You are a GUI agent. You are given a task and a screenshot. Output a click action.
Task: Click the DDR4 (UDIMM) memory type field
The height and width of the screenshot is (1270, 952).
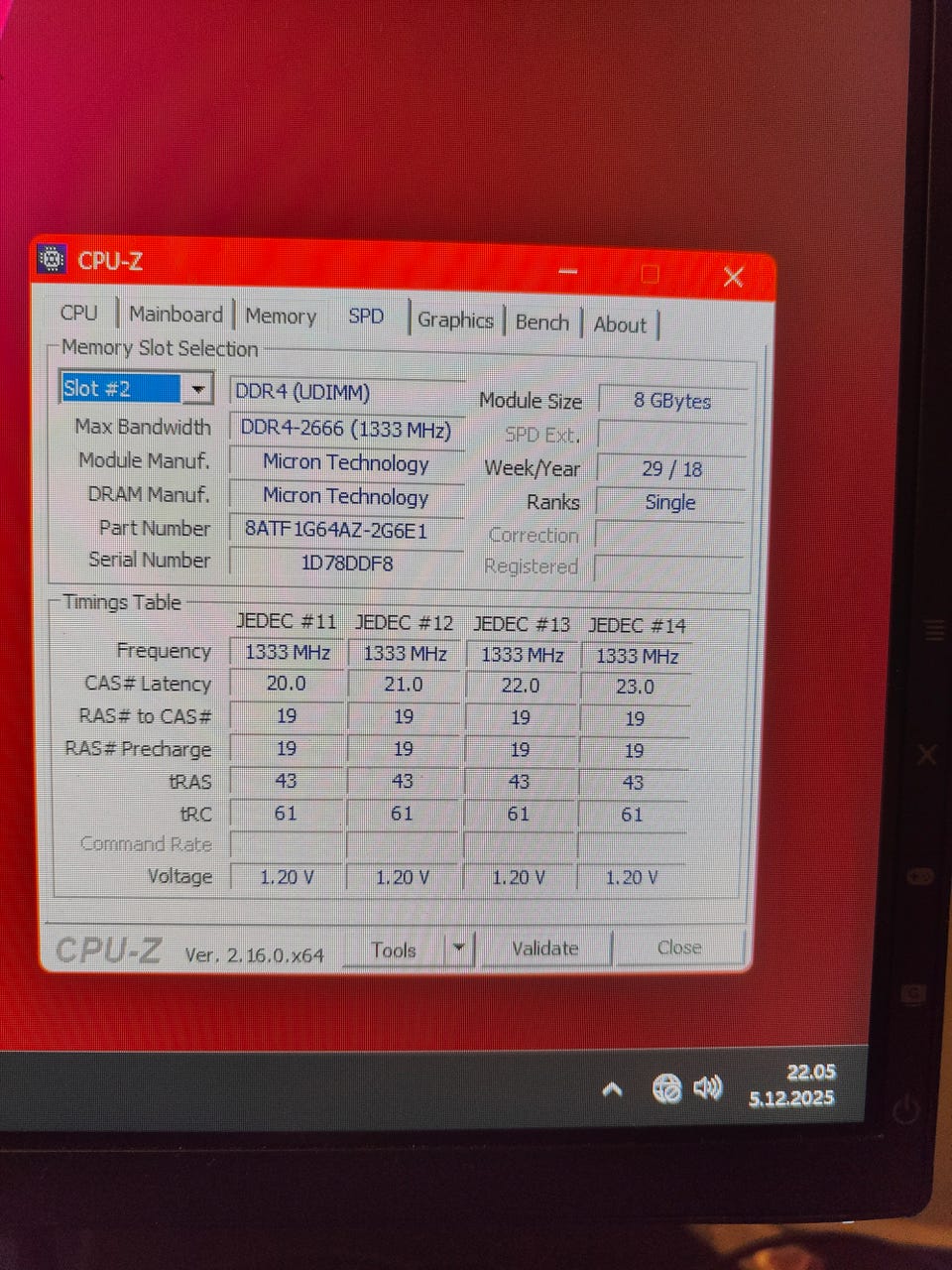pyautogui.click(x=347, y=392)
